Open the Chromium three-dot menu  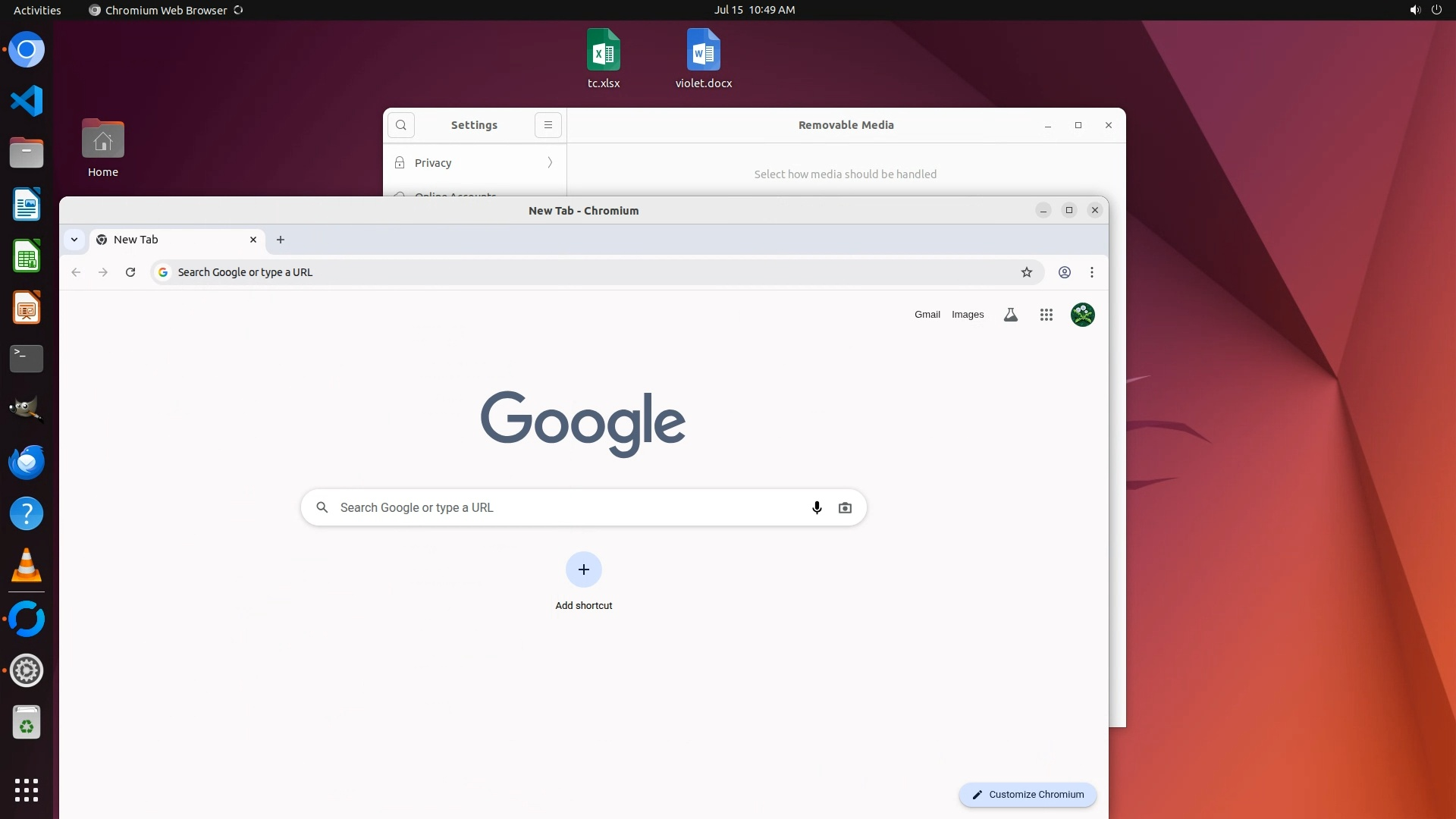(1092, 272)
